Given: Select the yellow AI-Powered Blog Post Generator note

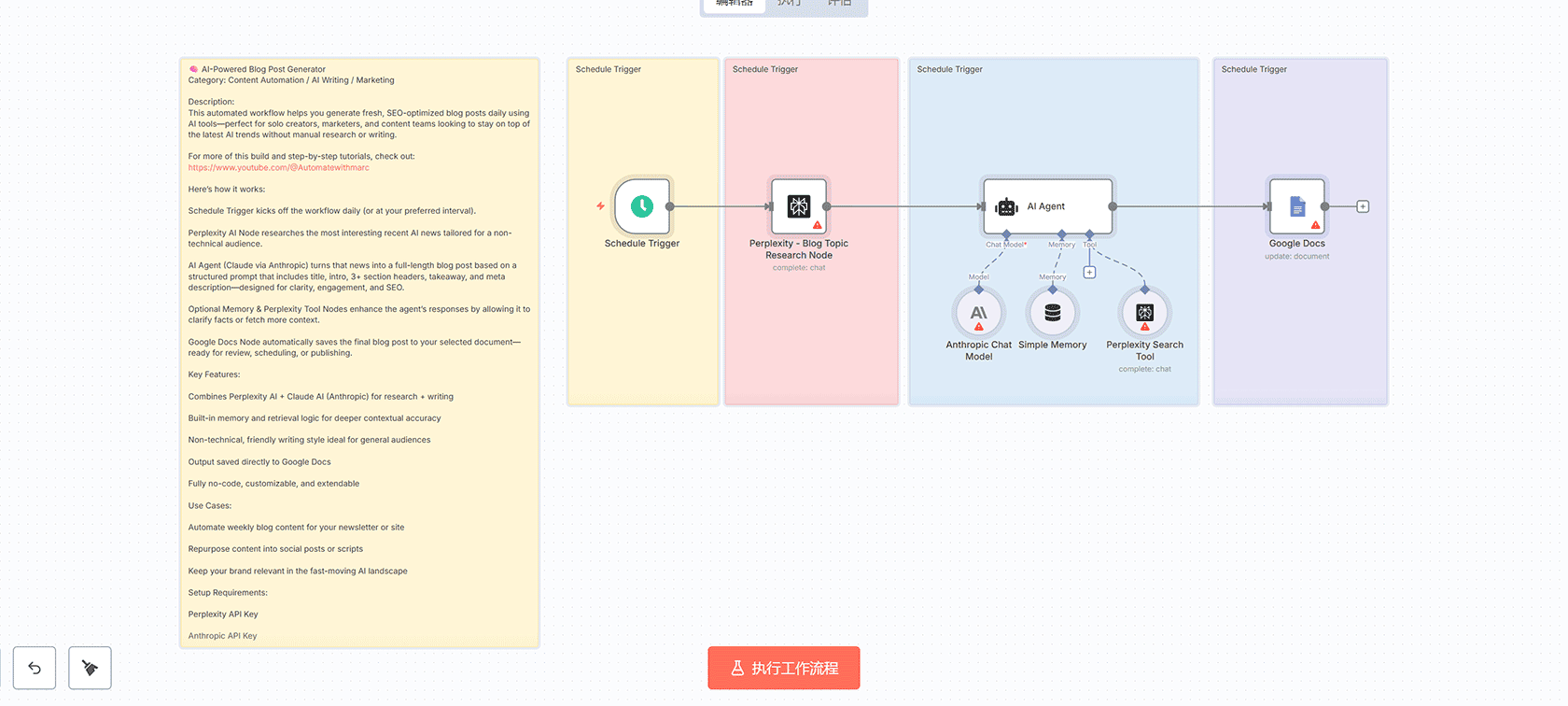Looking at the screenshot, I should point(359,420).
